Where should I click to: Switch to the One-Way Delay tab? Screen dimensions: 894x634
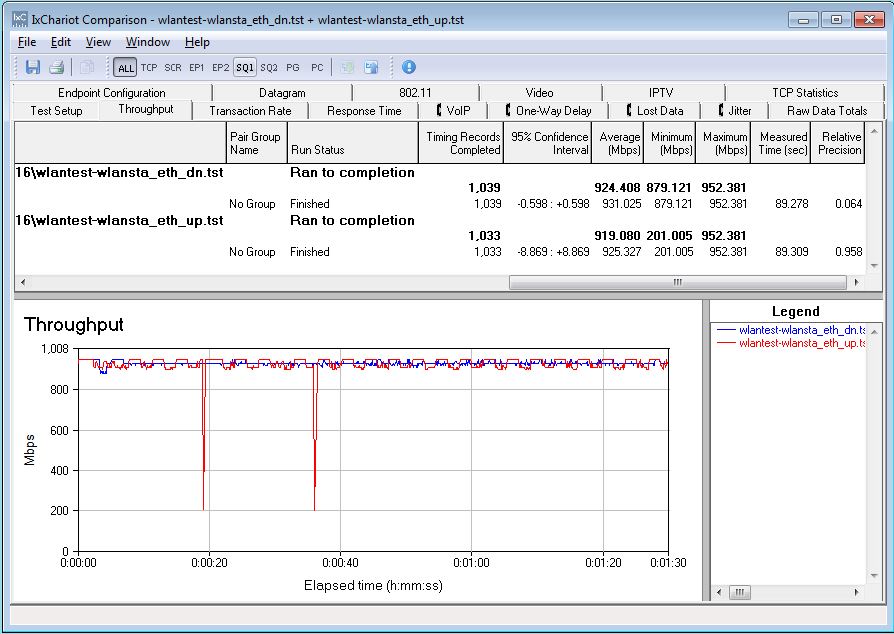pyautogui.click(x=548, y=111)
